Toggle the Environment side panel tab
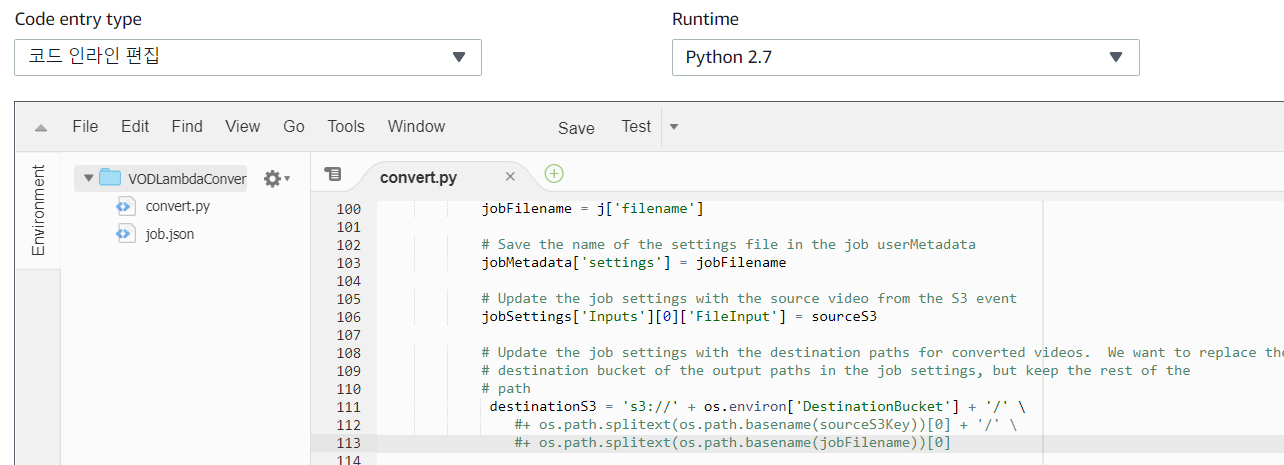 (38, 210)
